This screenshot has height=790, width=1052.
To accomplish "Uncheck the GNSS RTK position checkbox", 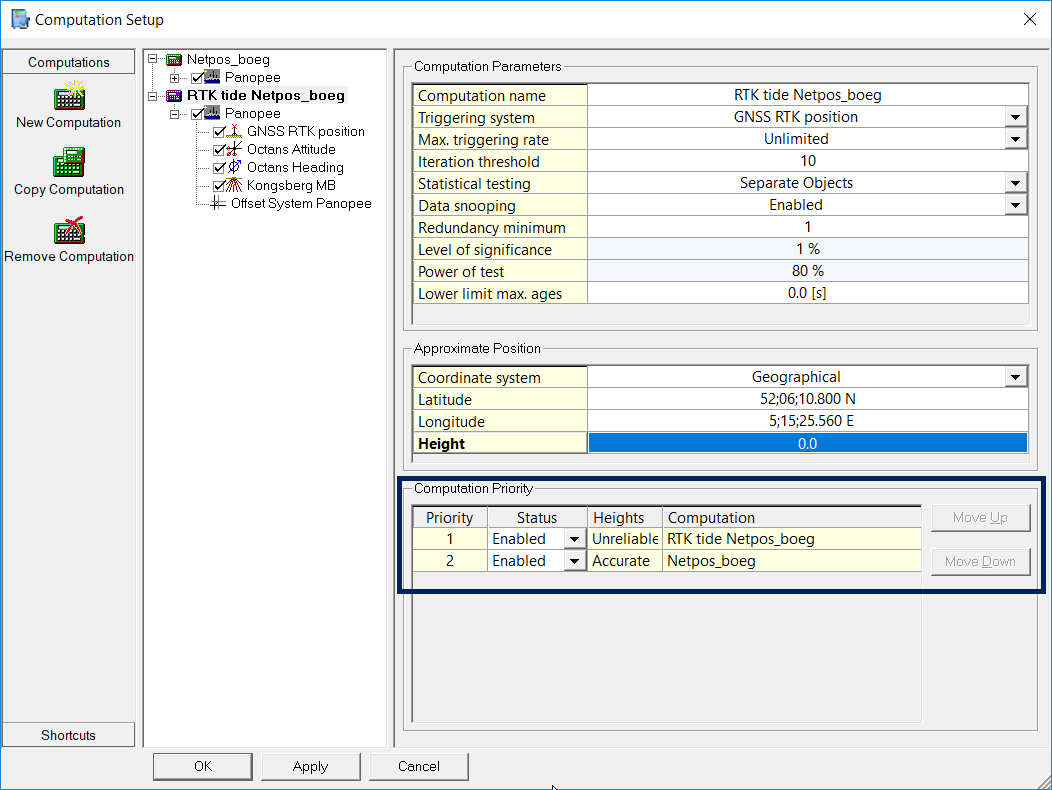I will tap(220, 131).
